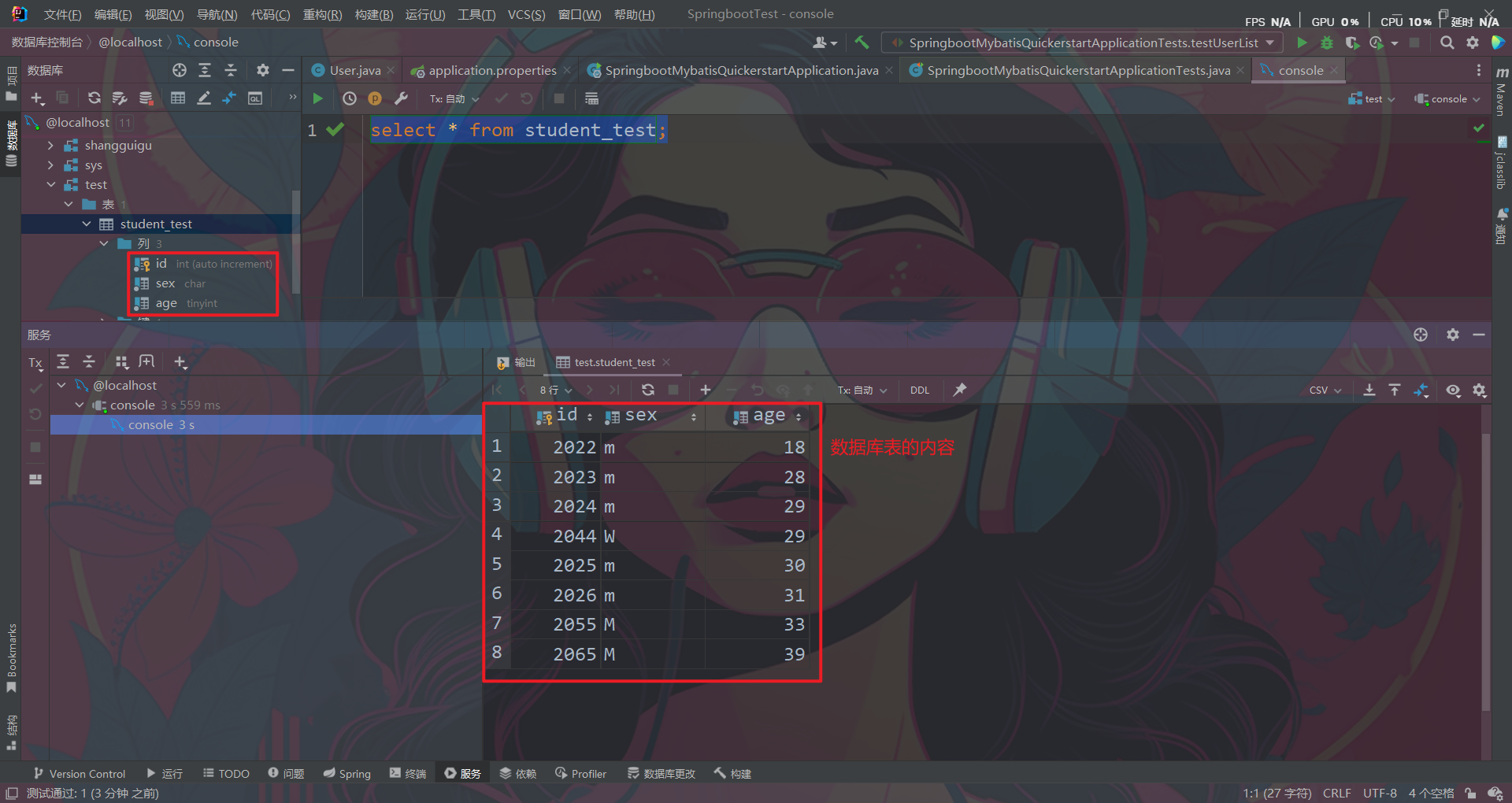Toggle result view eye icon
Viewport: 1512px width, 803px height.
(x=1453, y=390)
